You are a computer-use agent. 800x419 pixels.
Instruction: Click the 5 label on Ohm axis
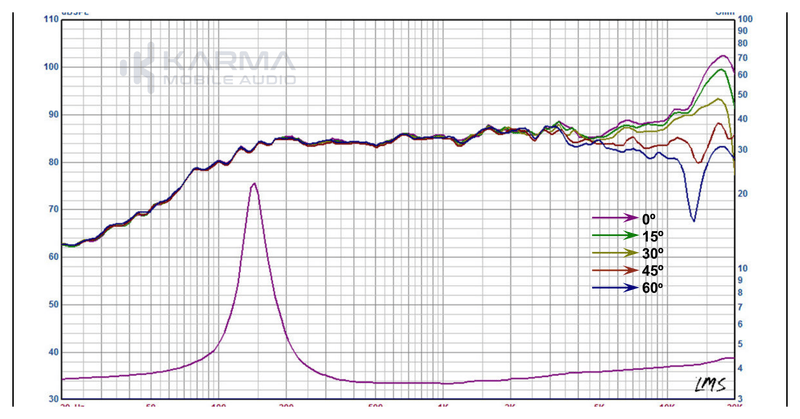pos(740,344)
